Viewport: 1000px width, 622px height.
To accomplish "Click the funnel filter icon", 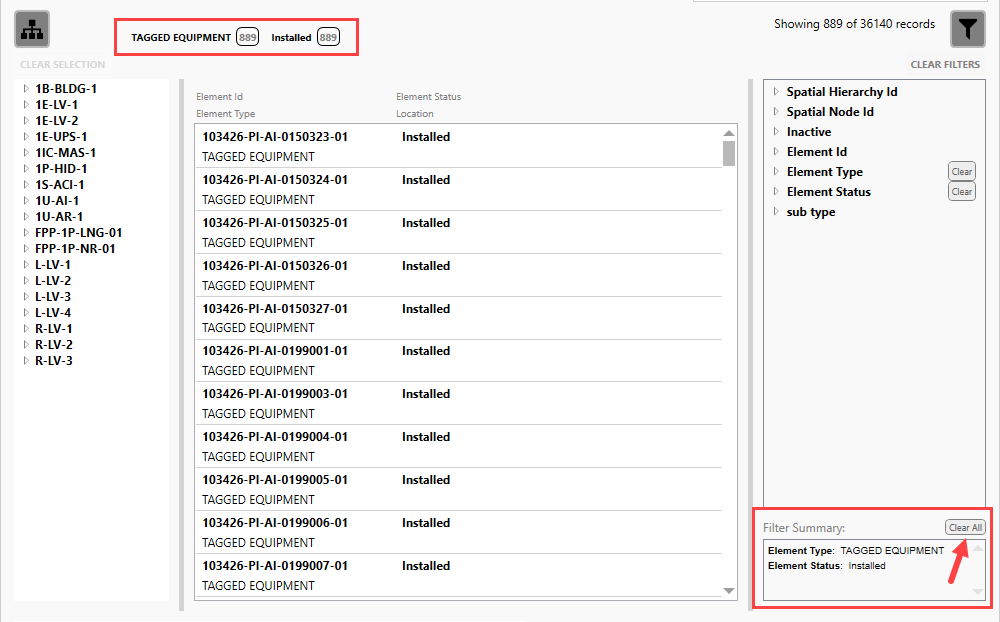I will (x=967, y=29).
